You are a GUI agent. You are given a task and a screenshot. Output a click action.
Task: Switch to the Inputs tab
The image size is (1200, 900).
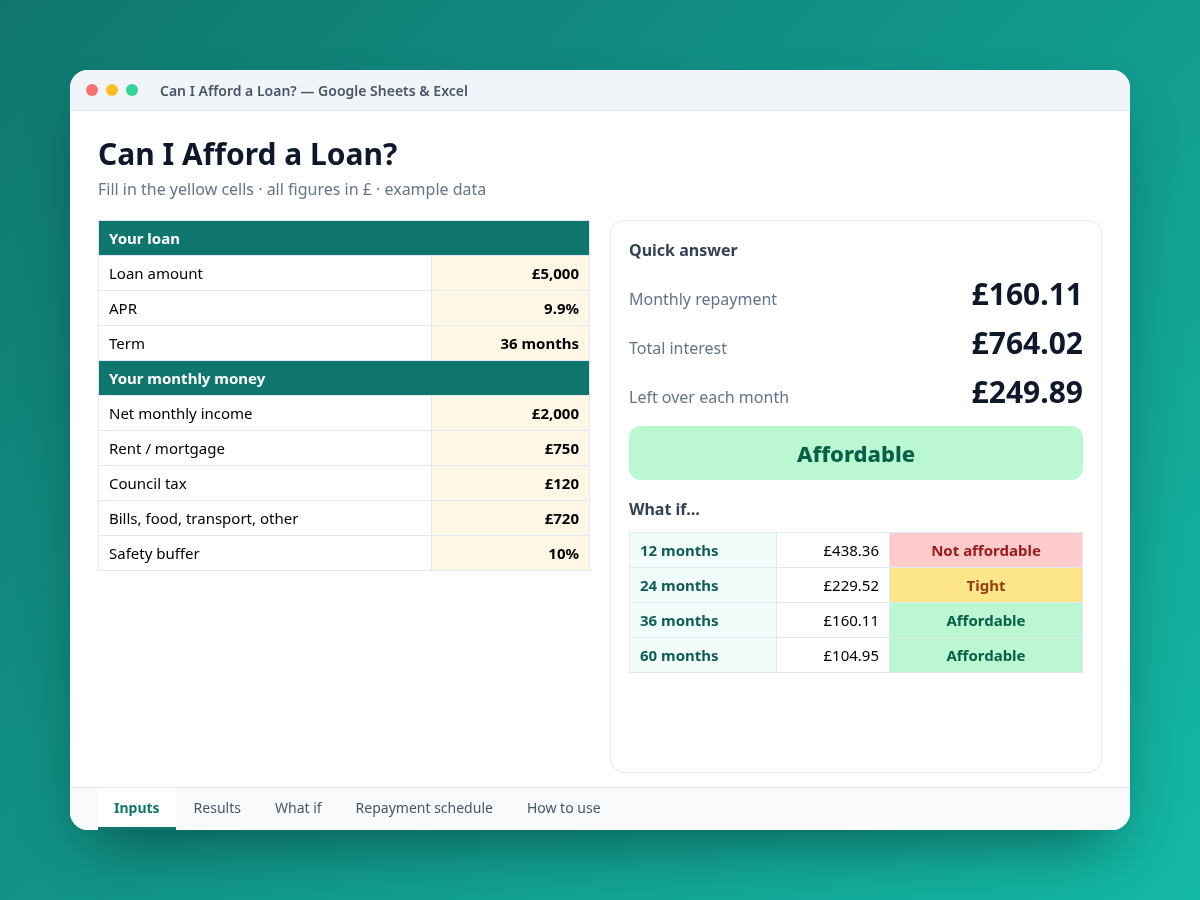click(x=137, y=808)
